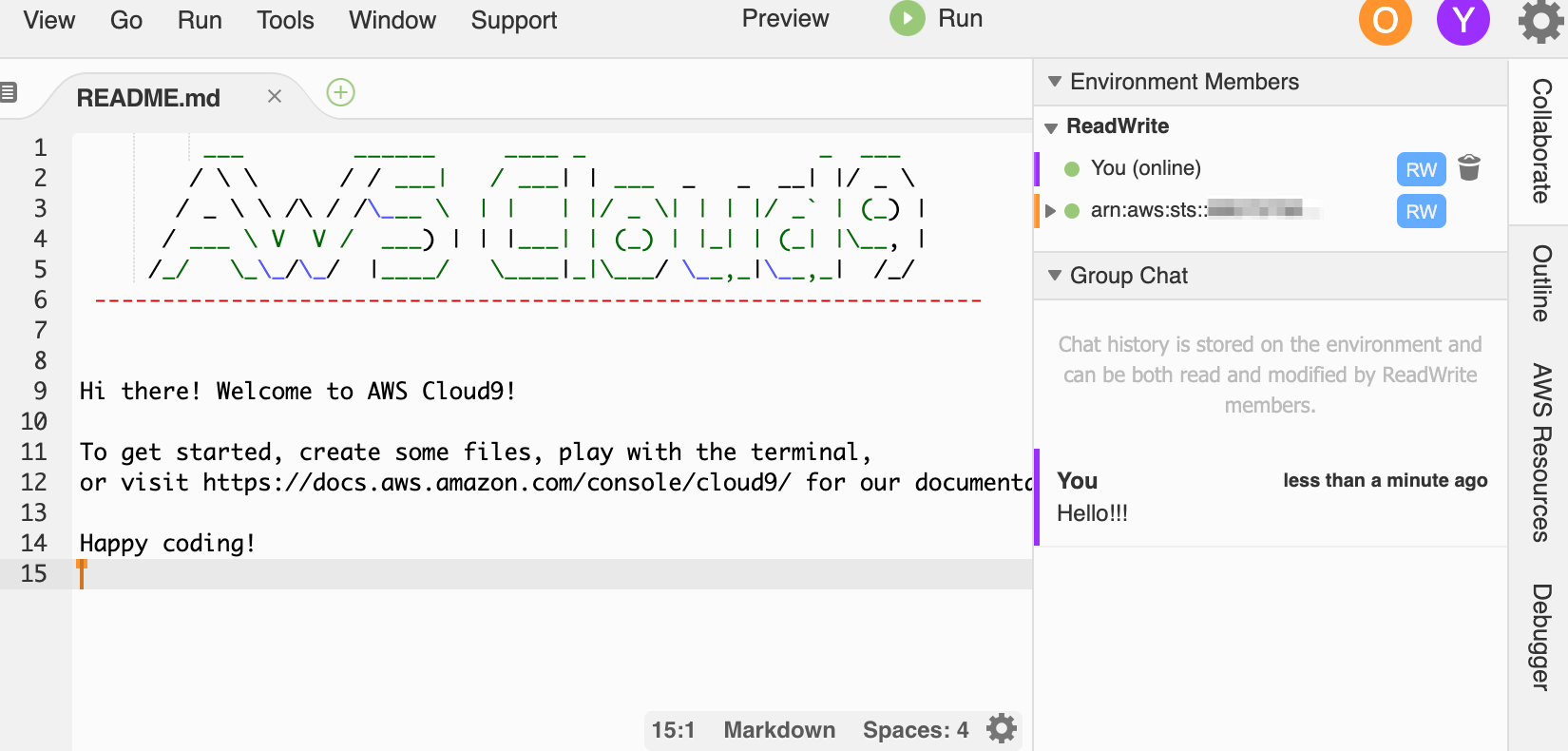The image size is (1568, 751).
Task: Click the 'less than a minute ago' timestamp
Action: click(x=1385, y=480)
